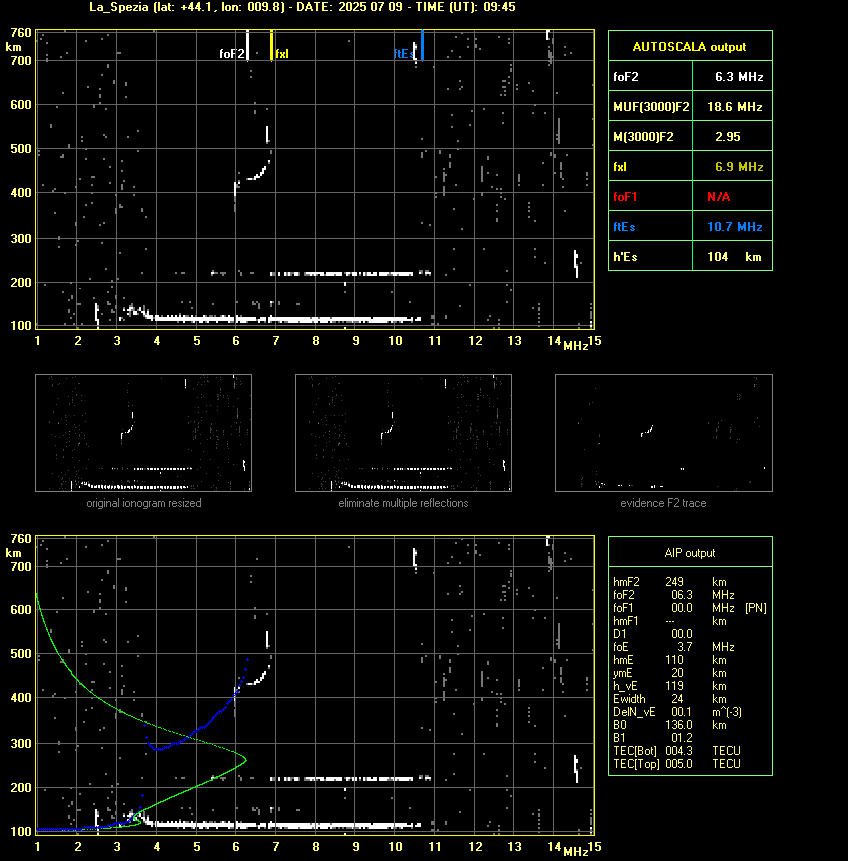This screenshot has width=848, height=861.
Task: Click the 'original ionogram resized' caption
Action: point(143,503)
